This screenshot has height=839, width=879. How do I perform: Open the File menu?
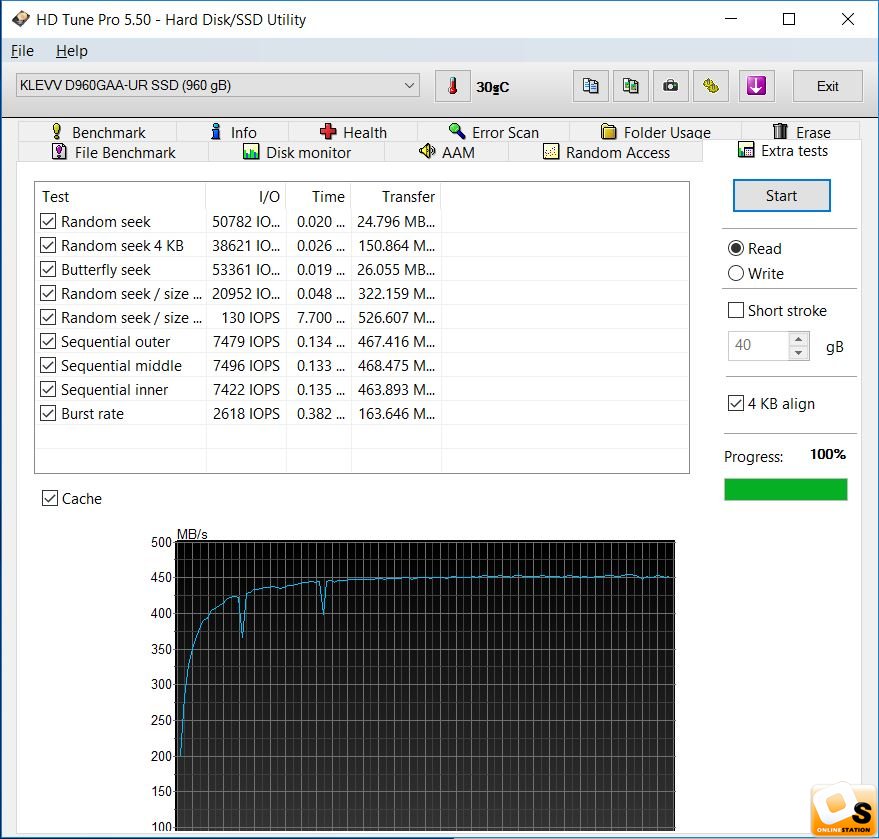click(22, 51)
